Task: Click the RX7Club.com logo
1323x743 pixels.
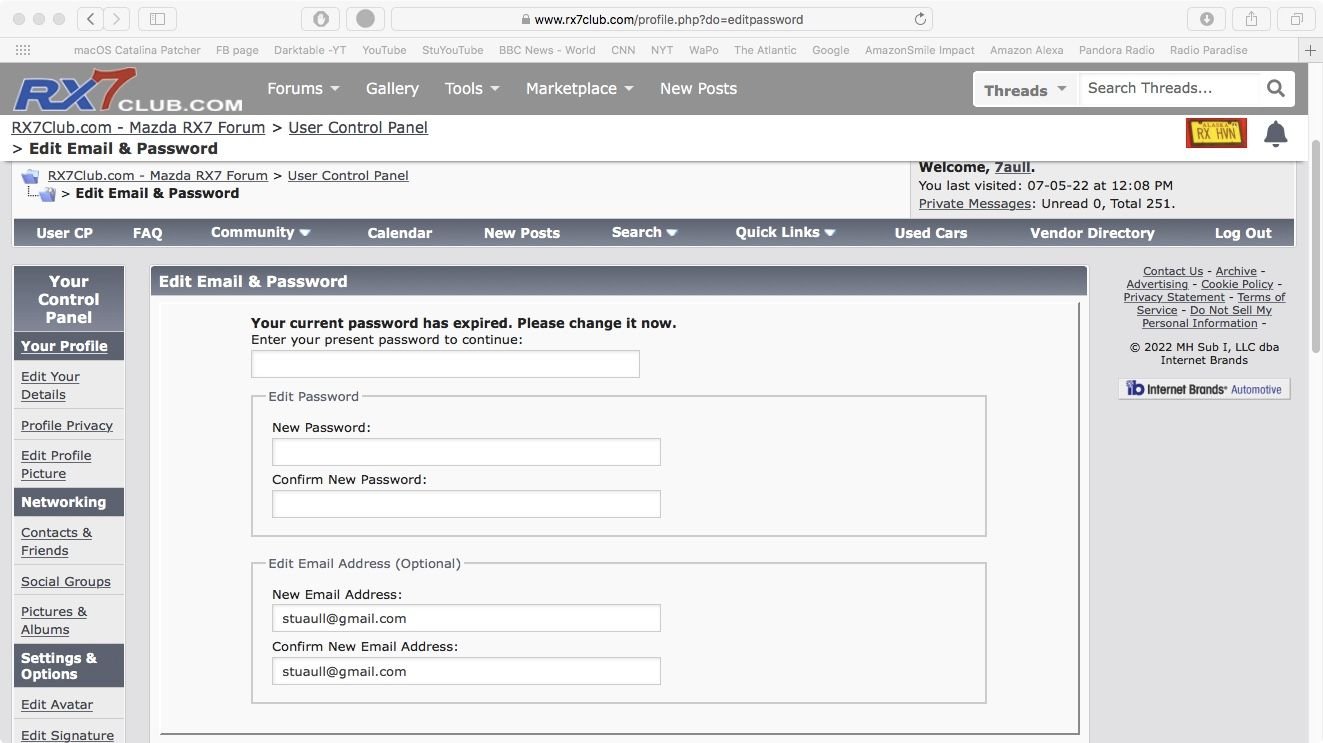Action: (127, 90)
